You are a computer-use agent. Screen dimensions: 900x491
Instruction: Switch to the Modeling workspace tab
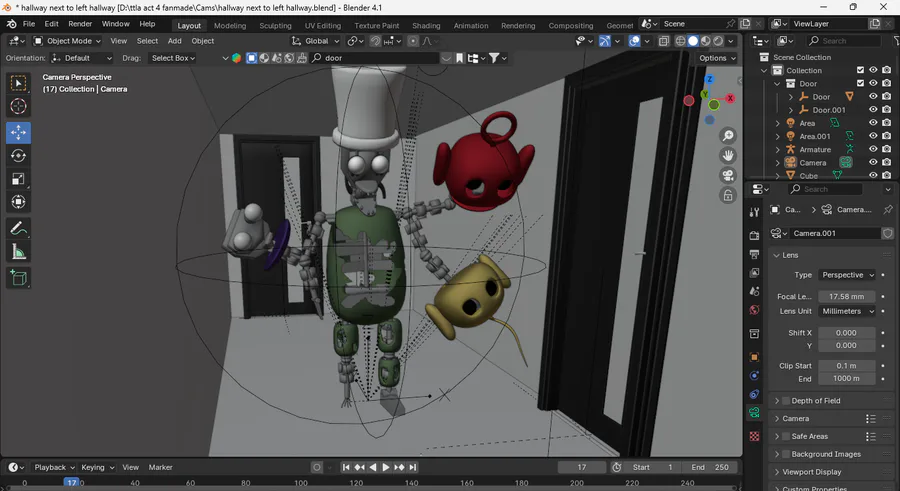click(x=230, y=25)
